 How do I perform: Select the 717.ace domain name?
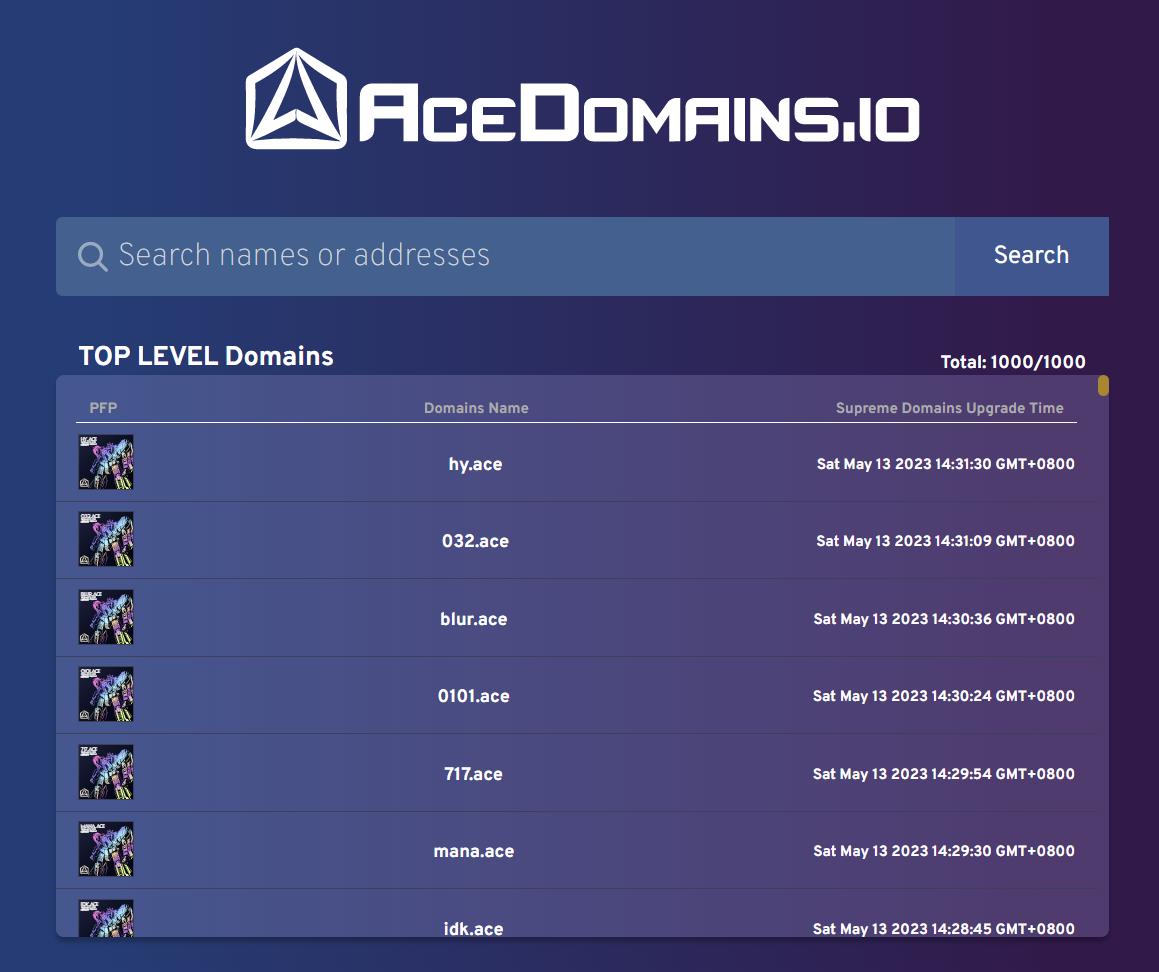click(x=473, y=774)
